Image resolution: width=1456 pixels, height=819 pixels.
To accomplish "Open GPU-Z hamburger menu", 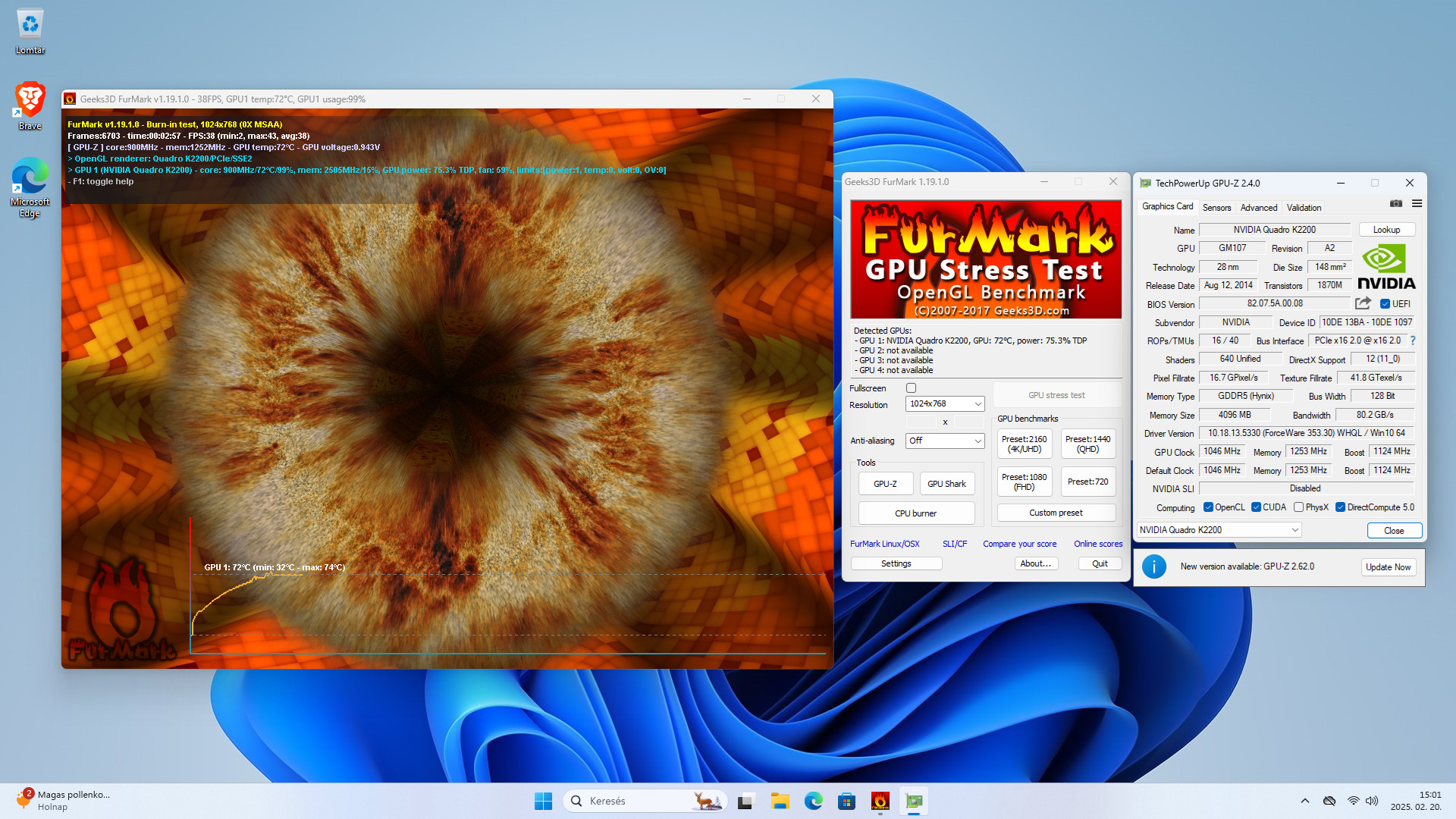I will coord(1417,203).
